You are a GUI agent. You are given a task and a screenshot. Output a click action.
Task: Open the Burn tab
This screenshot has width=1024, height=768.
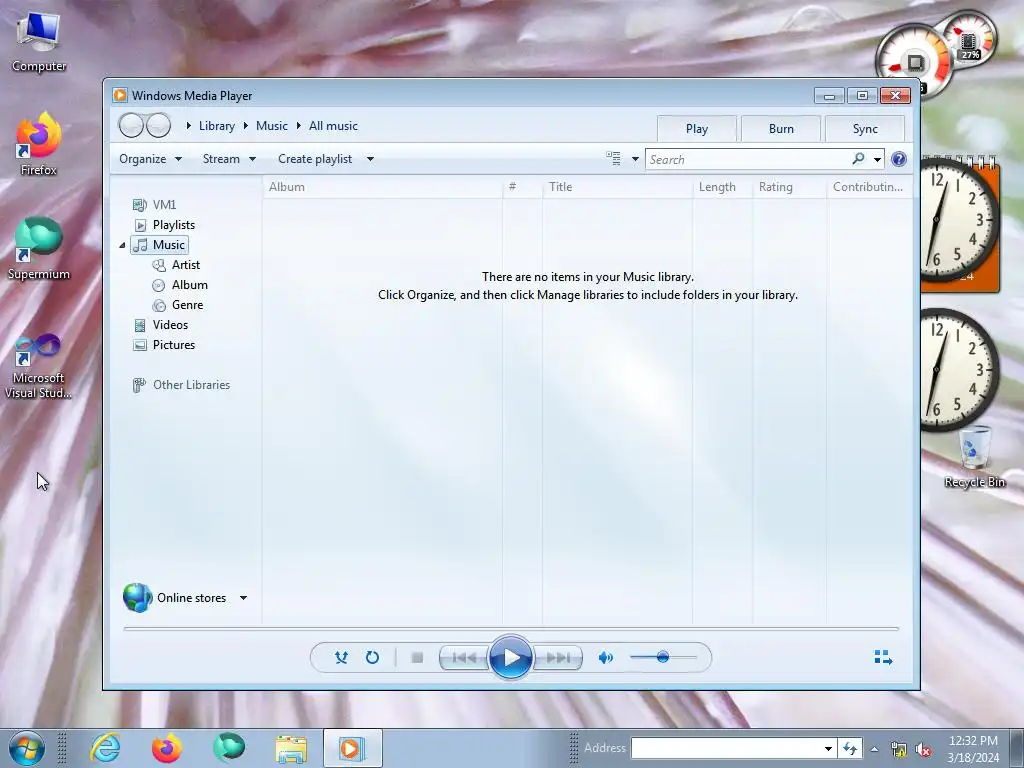click(781, 129)
